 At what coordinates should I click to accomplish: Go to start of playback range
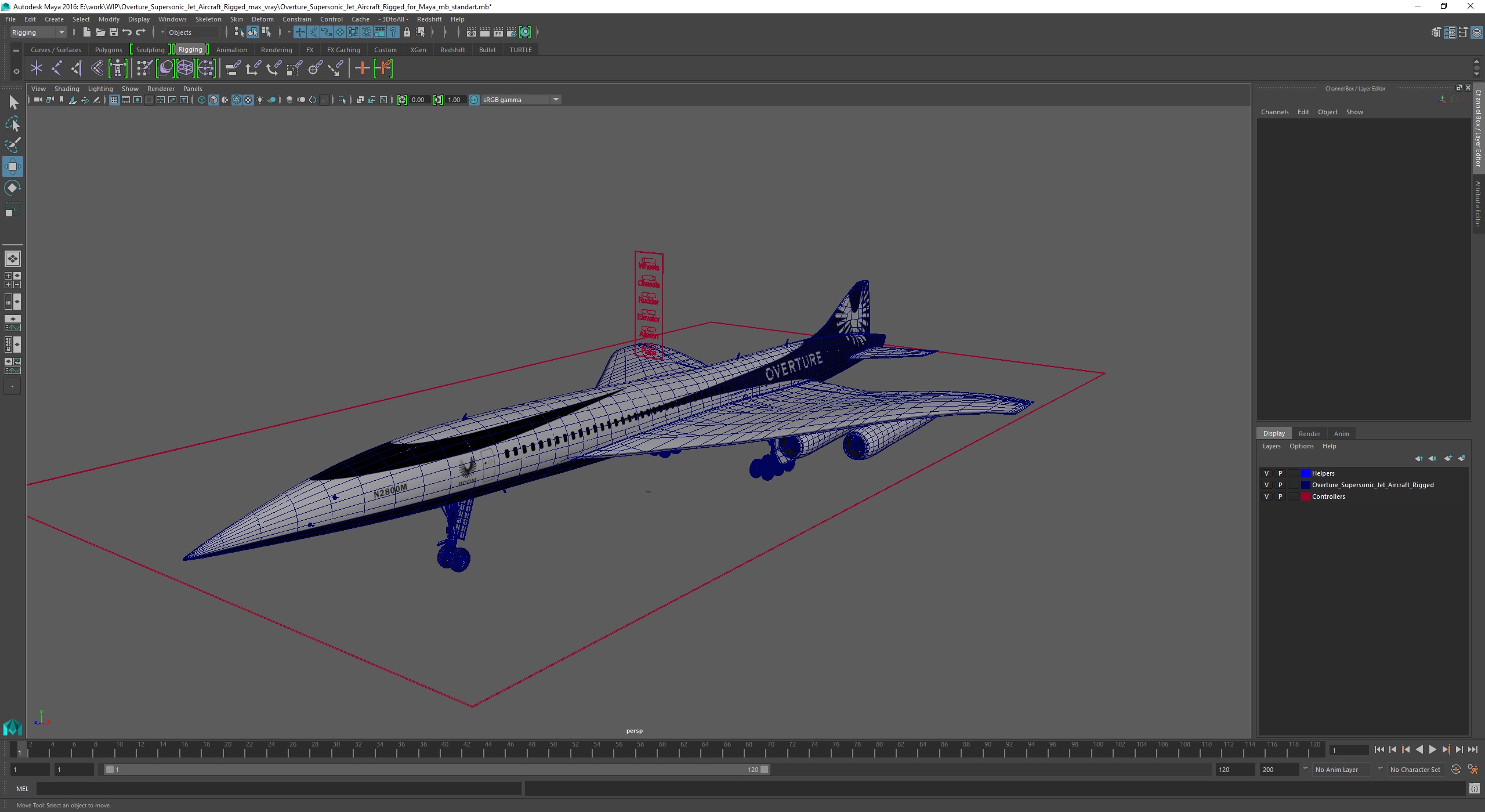click(1379, 749)
